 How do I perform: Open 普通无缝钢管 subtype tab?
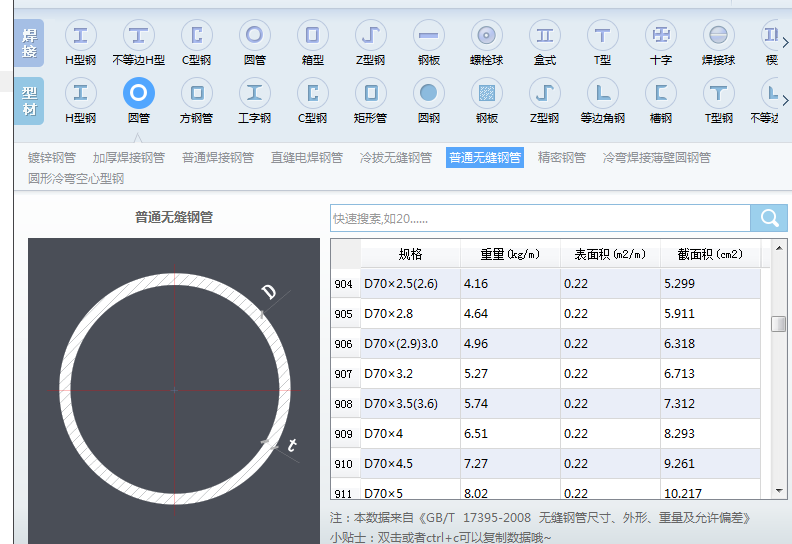(485, 158)
